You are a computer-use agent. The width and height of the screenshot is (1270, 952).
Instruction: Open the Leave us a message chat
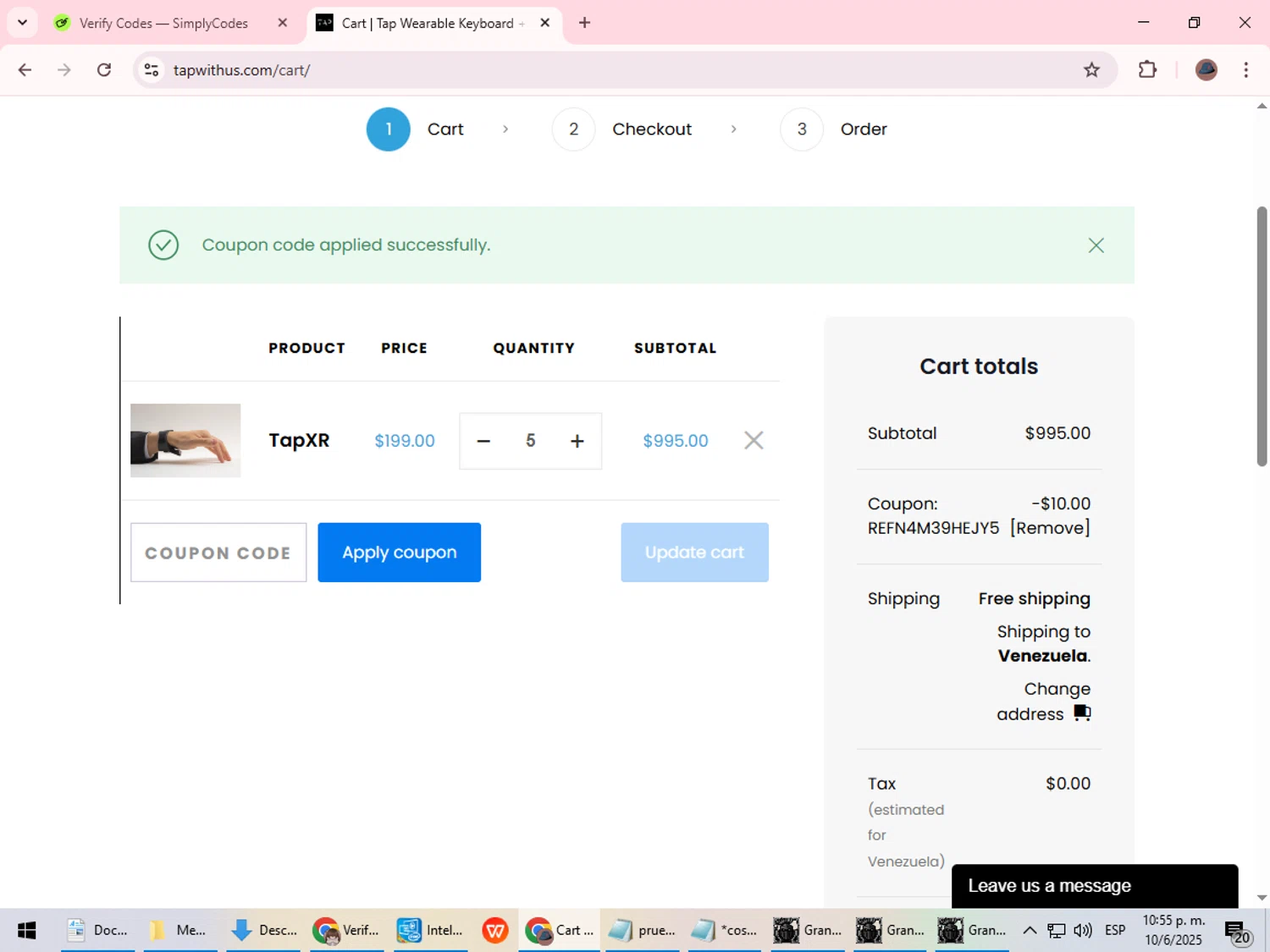[x=1095, y=886]
